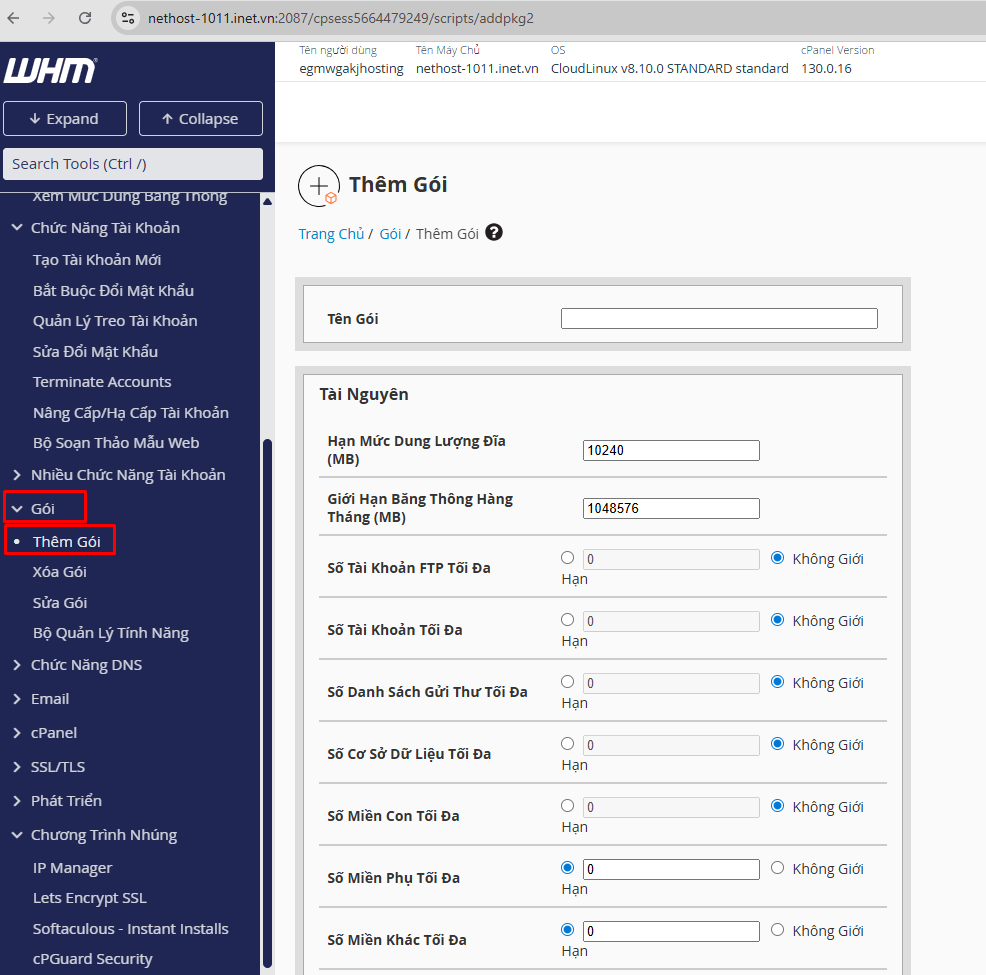The width and height of the screenshot is (986, 975).
Task: Open Tạo Tài Khoản Mới
Action: coord(97,260)
